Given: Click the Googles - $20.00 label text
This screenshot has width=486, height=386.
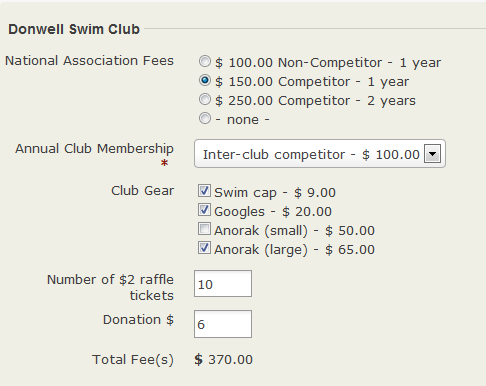Looking at the screenshot, I should click(273, 212).
